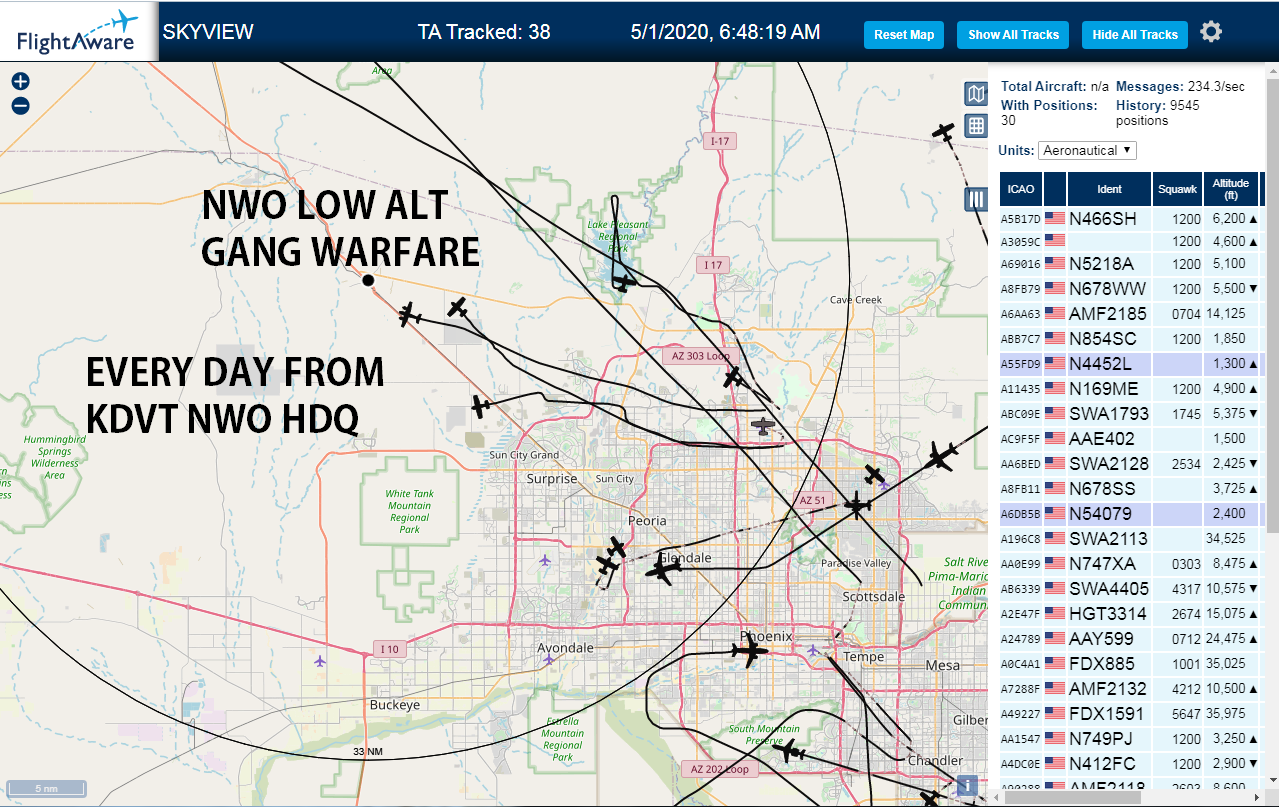Toggle the grid overlay icon

click(976, 126)
